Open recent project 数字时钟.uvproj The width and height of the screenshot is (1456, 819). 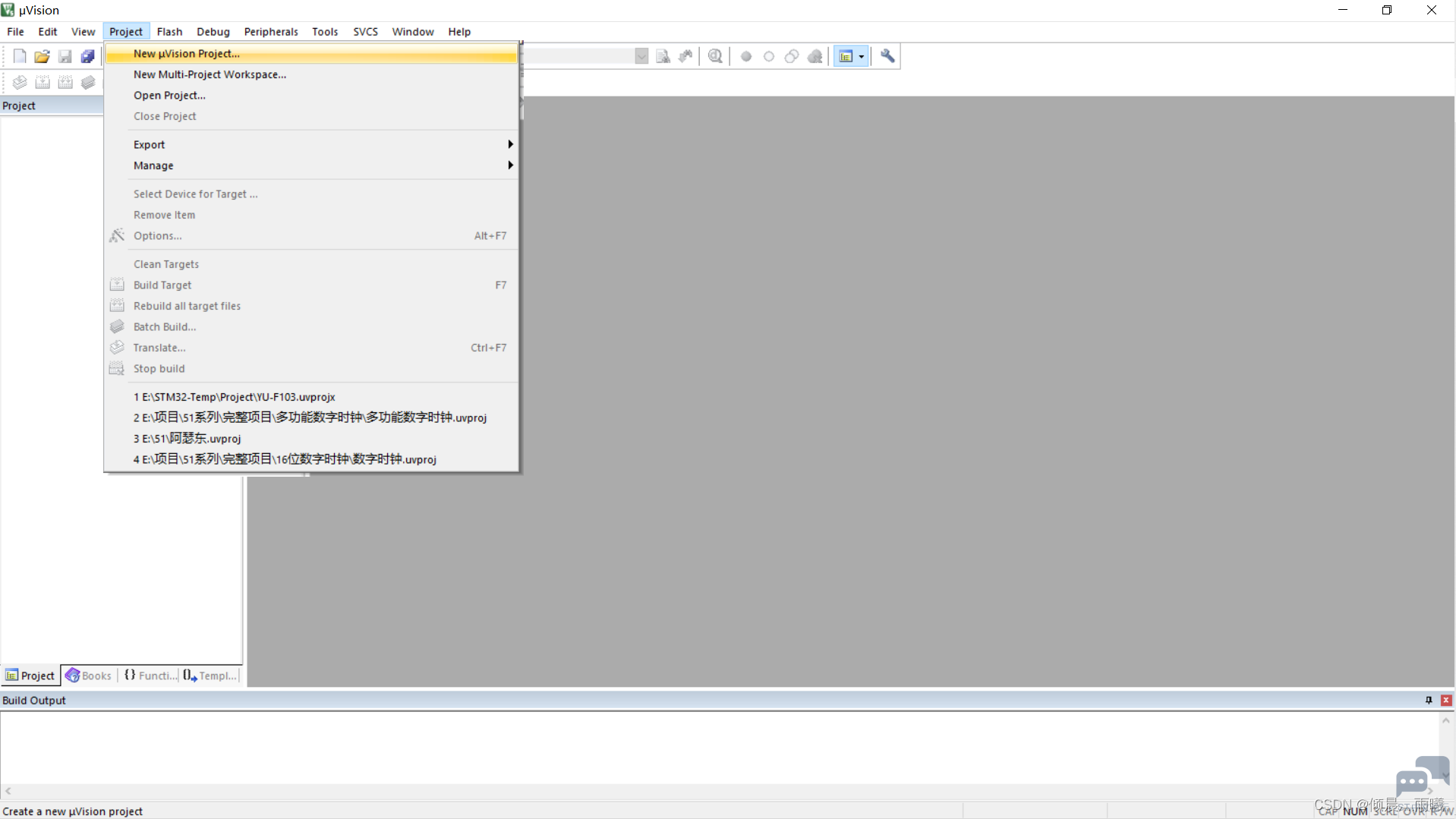click(311, 459)
